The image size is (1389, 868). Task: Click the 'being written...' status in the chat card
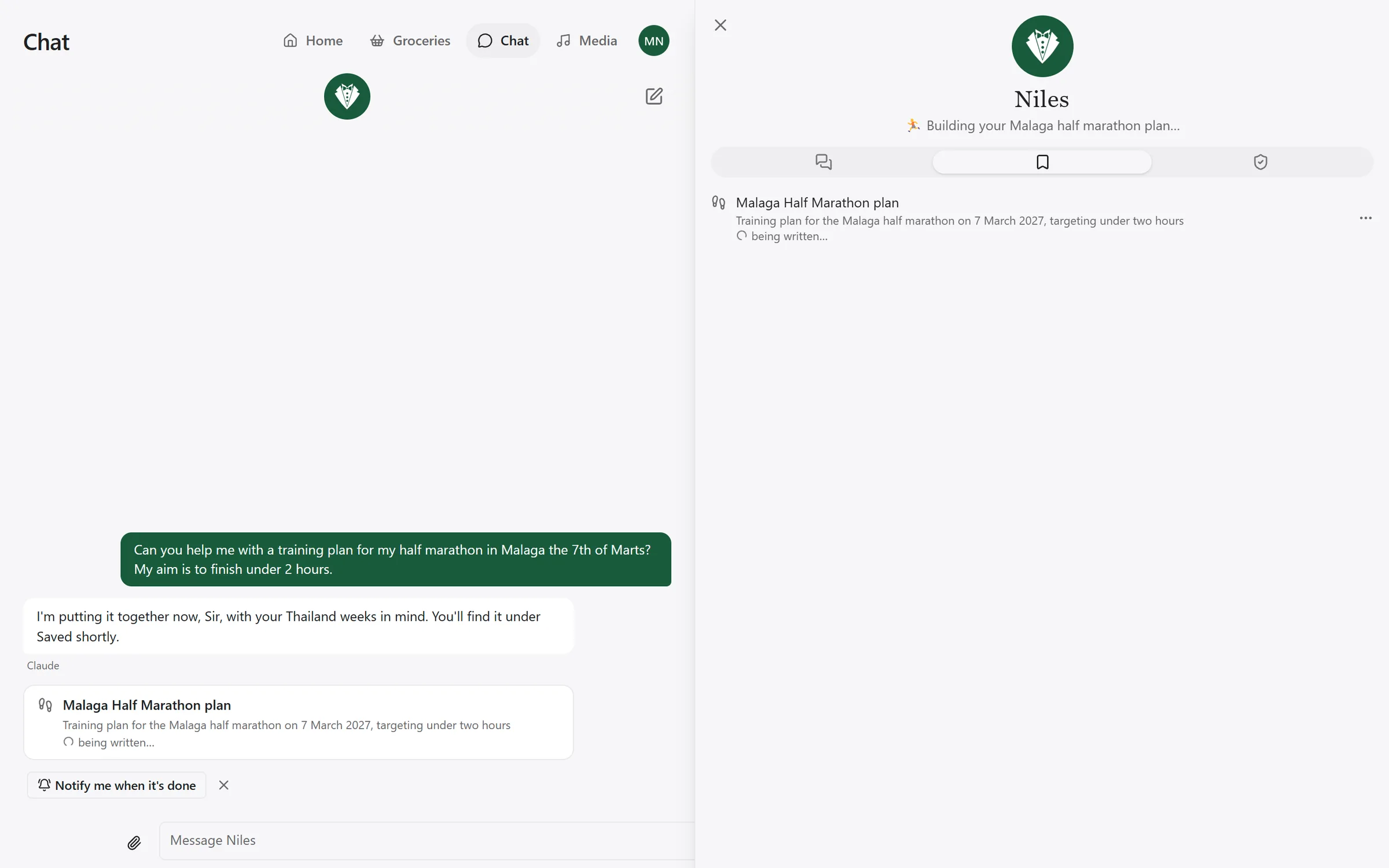109,742
